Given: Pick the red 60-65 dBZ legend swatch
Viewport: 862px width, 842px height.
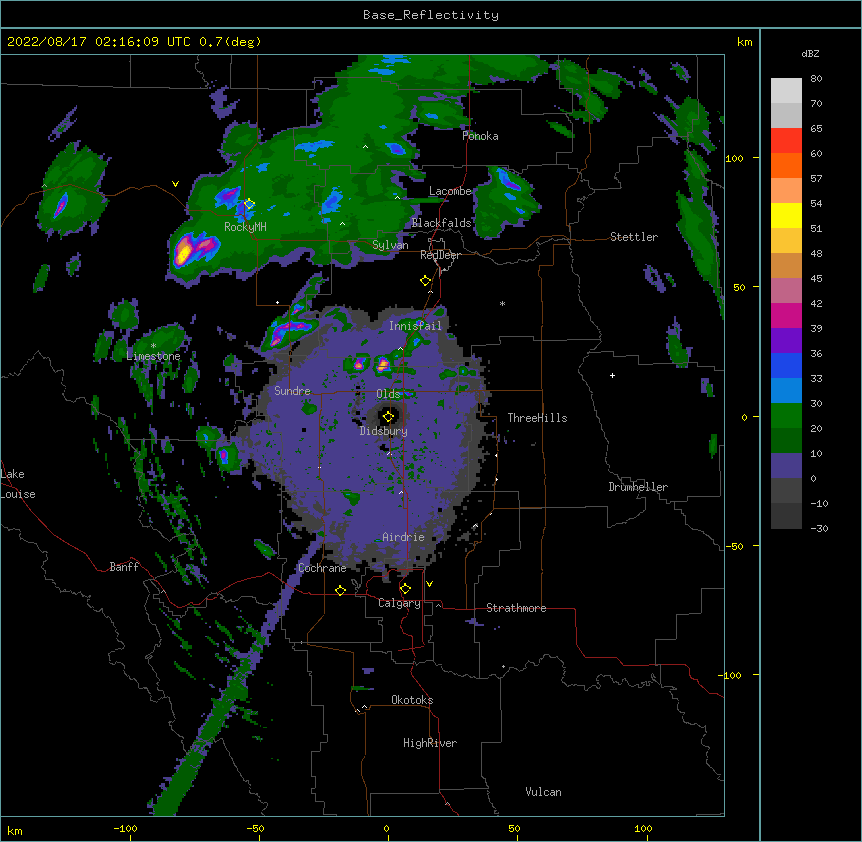Looking at the screenshot, I should click(786, 141).
